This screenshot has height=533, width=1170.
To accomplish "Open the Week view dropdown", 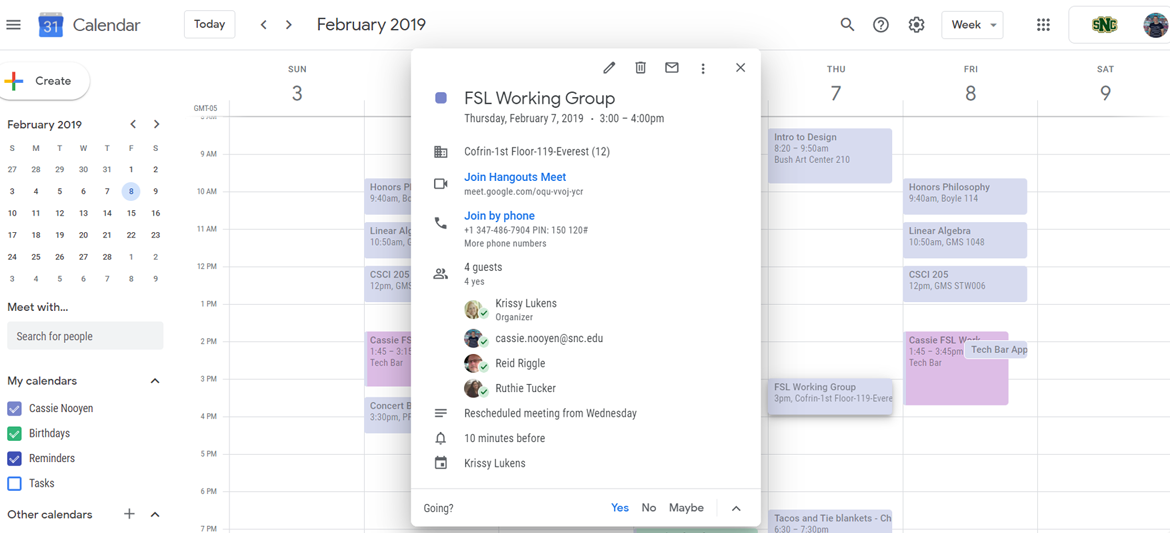I will coord(972,25).
